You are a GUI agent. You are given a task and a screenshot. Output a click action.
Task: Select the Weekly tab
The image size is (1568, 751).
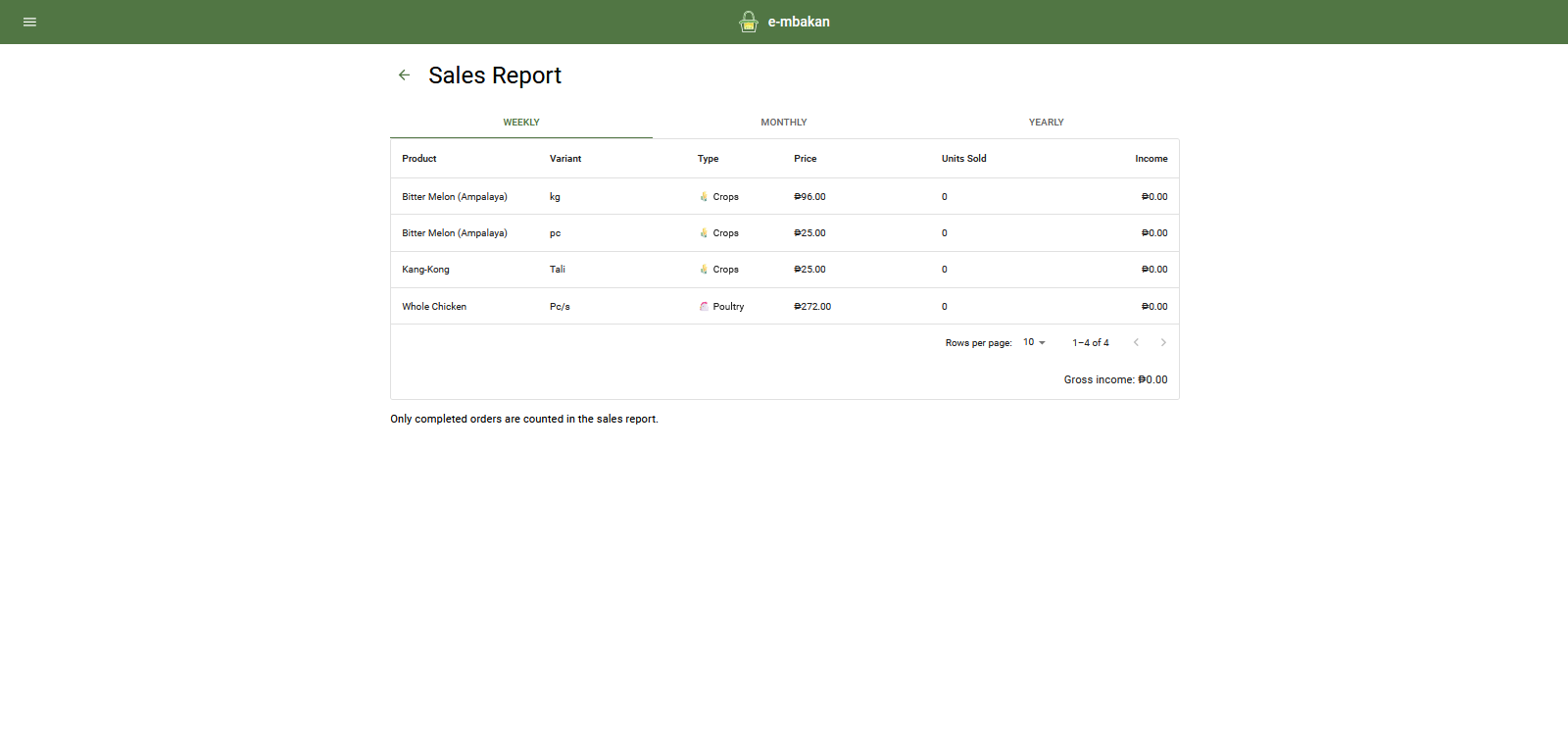click(521, 123)
